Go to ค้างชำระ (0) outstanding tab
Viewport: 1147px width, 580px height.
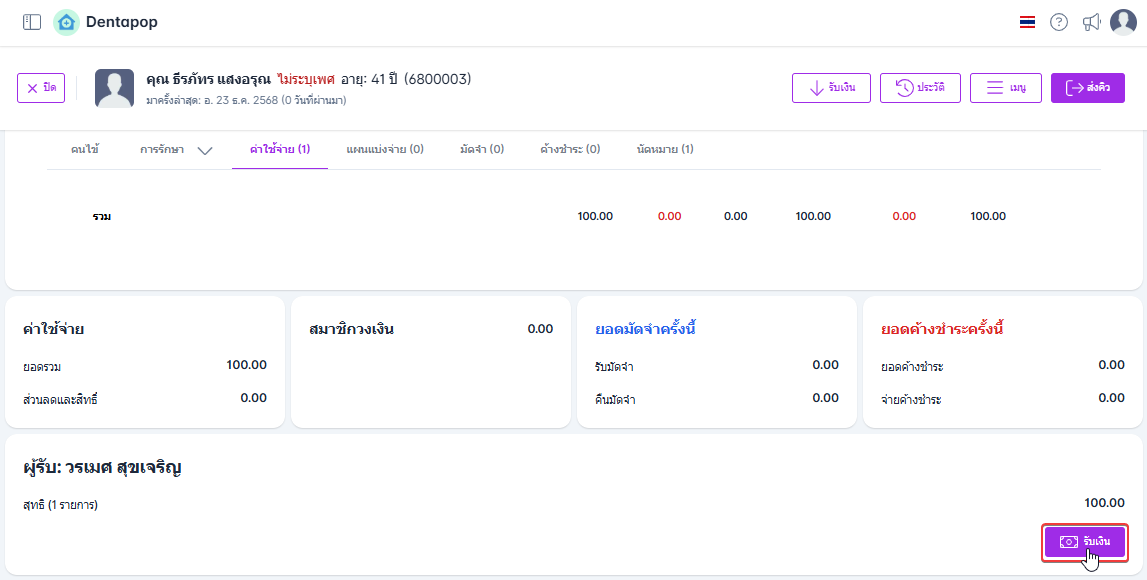(x=570, y=149)
